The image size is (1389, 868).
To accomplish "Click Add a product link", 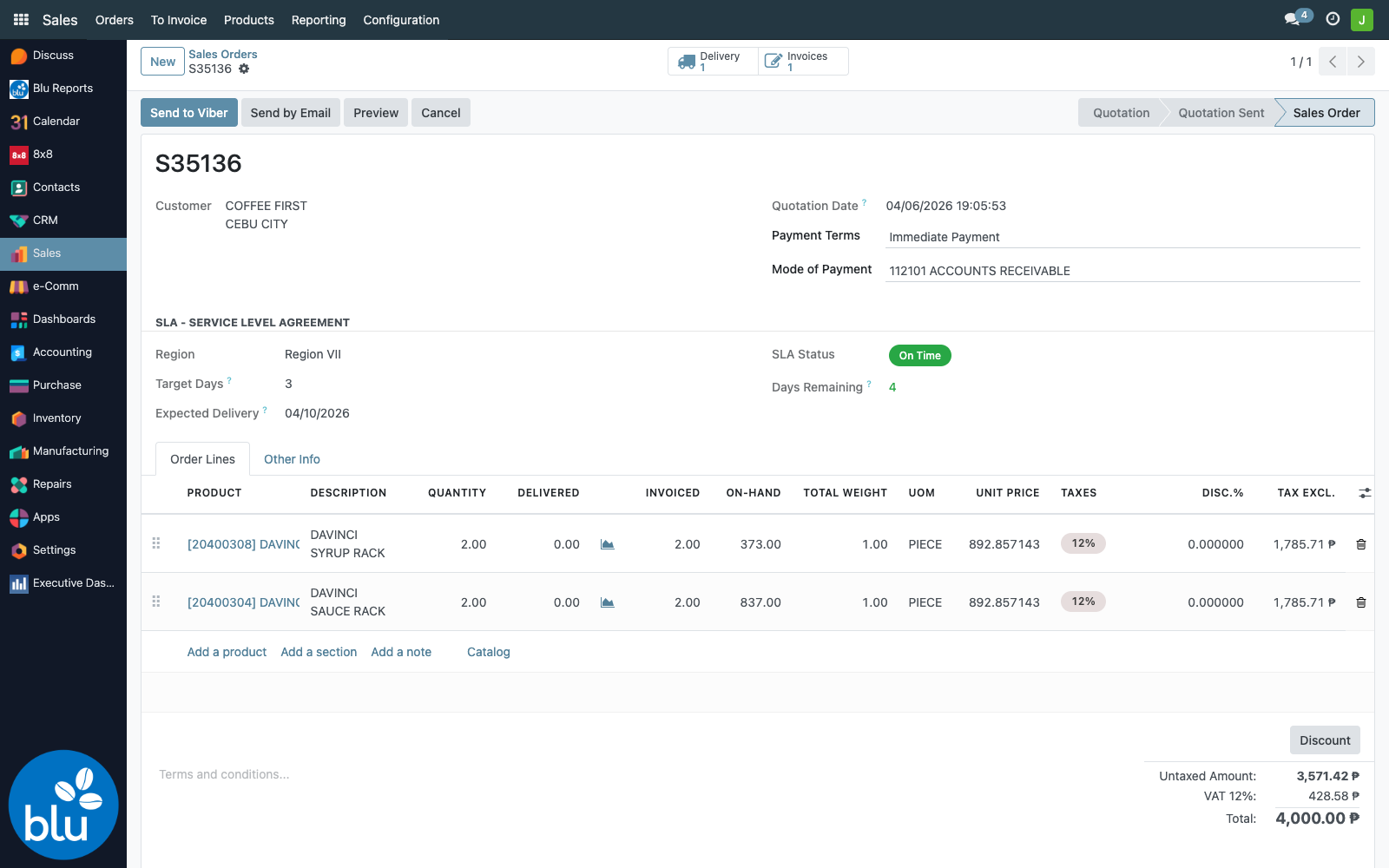I will [227, 652].
